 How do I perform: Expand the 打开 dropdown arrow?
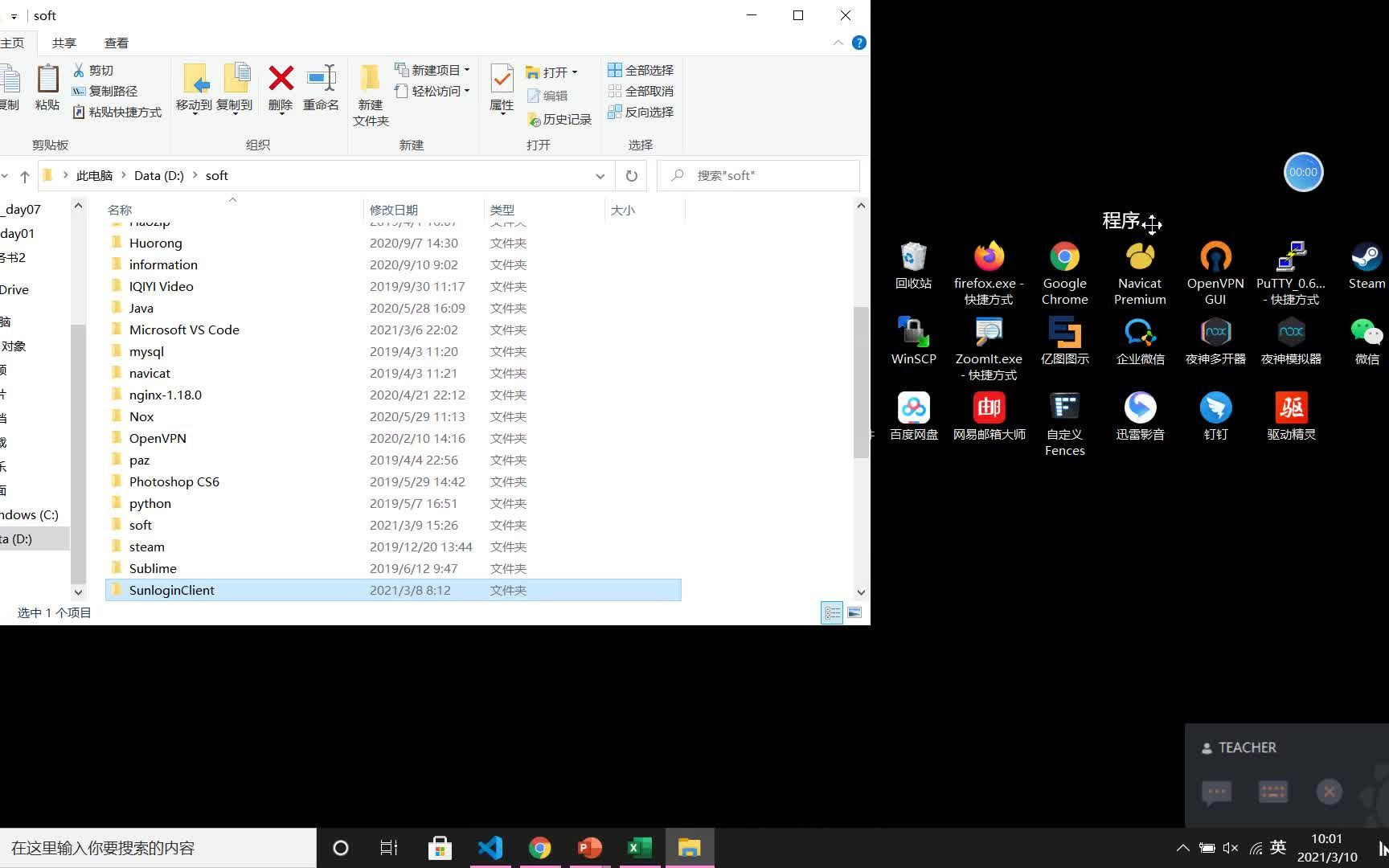(x=575, y=72)
